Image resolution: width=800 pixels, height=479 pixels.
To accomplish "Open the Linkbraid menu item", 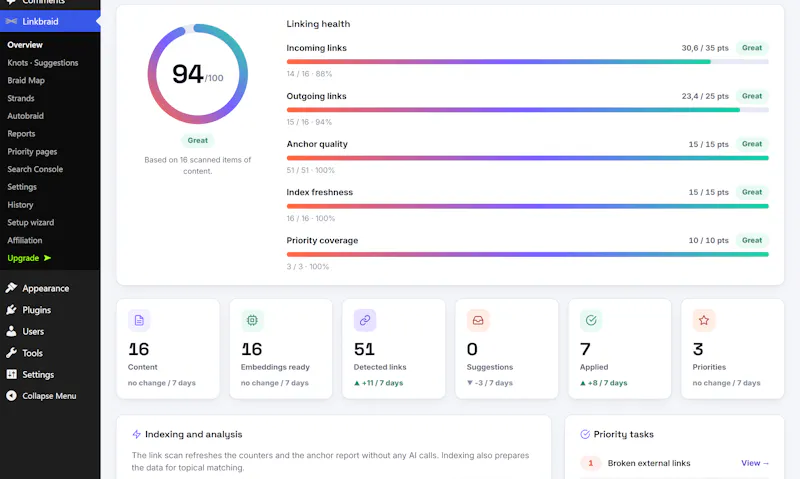I will pyautogui.click(x=50, y=21).
